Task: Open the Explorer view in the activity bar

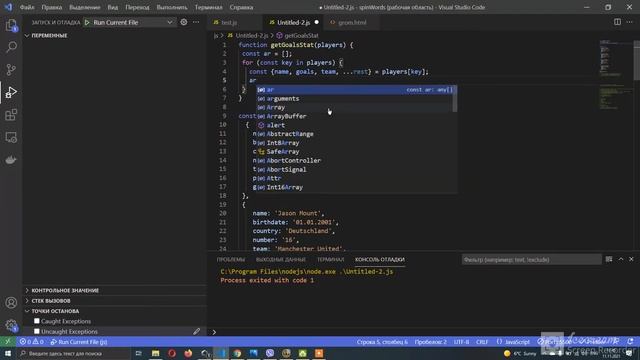Action: click(11, 25)
